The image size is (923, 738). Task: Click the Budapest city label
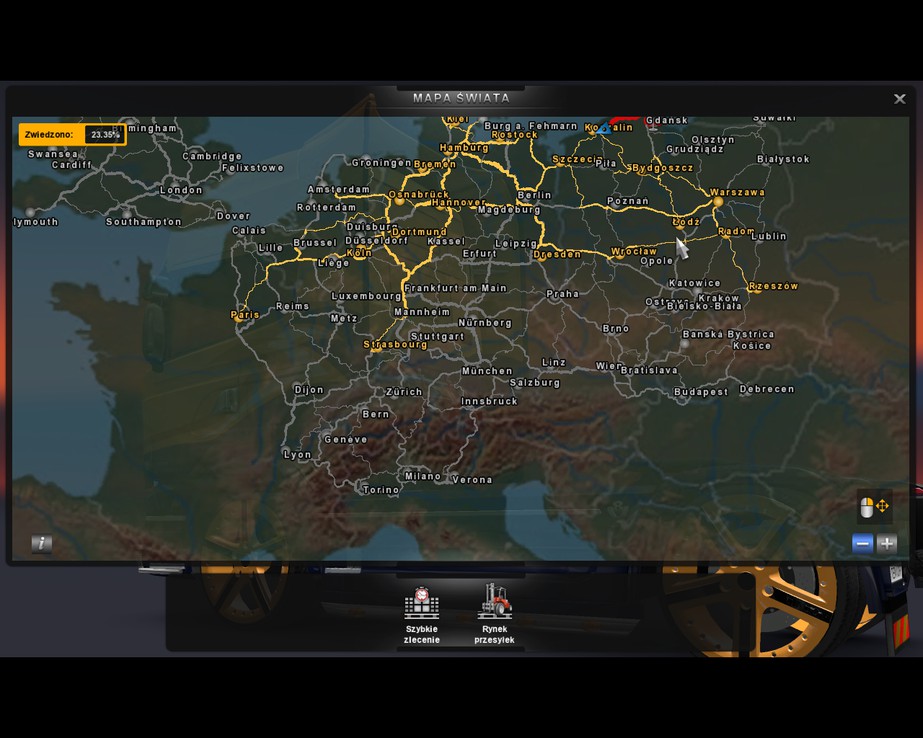click(x=701, y=392)
